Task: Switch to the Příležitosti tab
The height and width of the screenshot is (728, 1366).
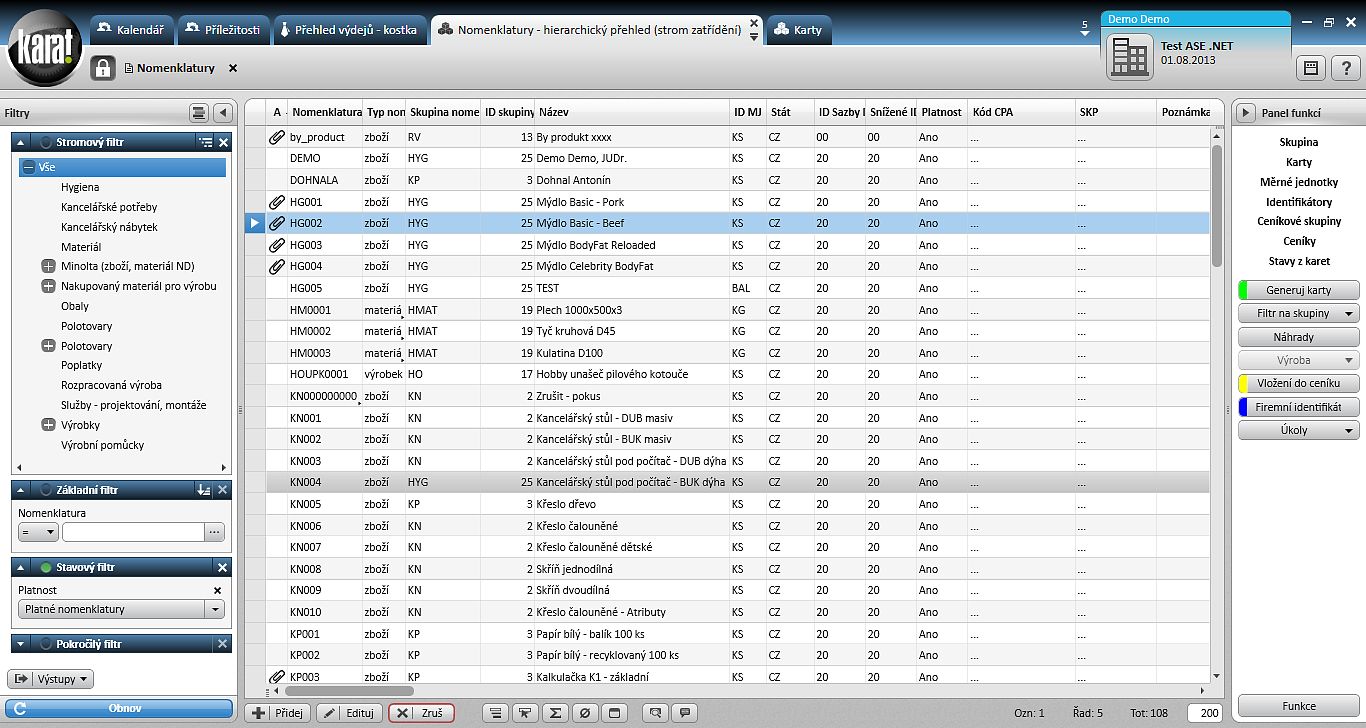Action: 223,30
